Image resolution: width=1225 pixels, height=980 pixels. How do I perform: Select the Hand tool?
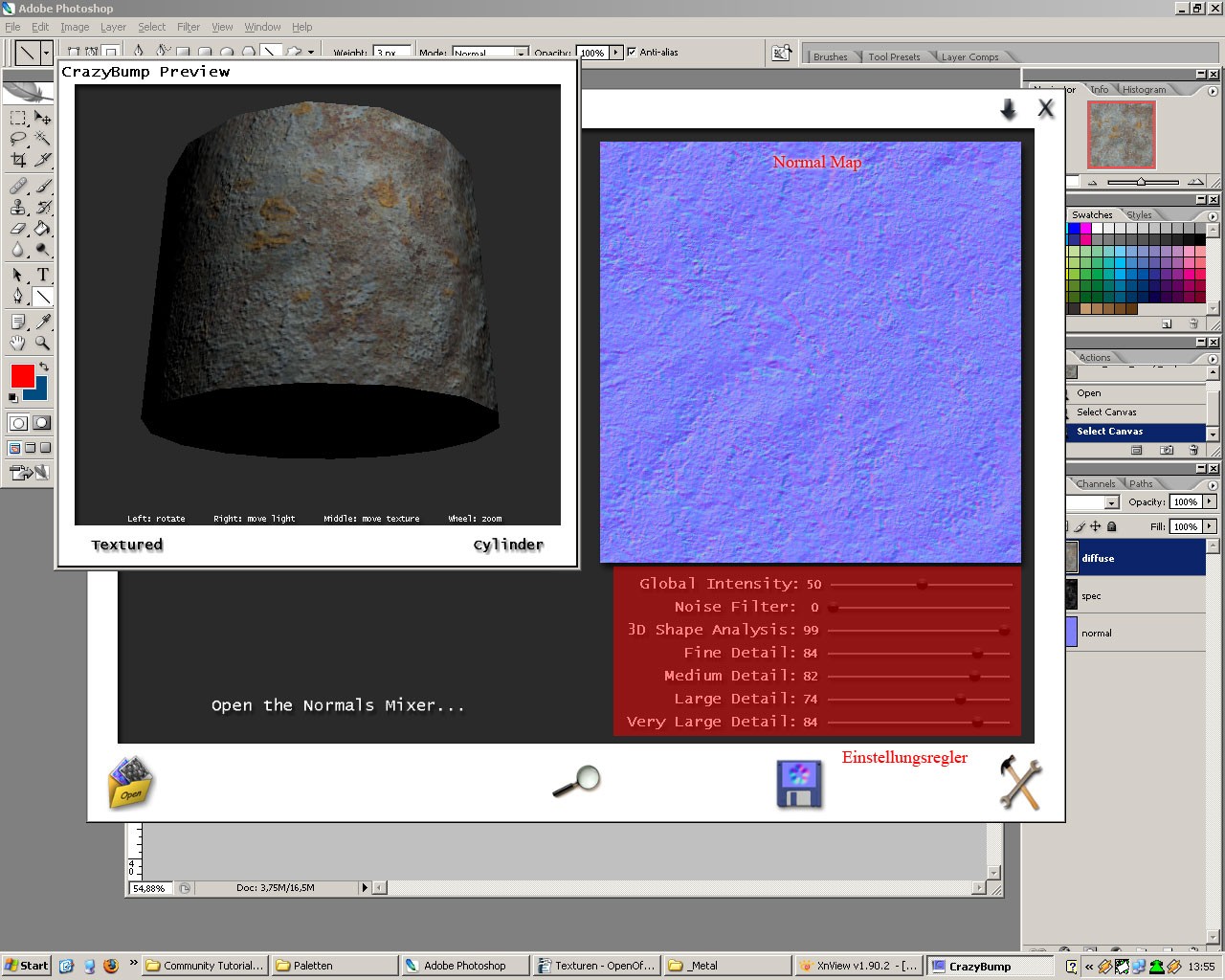tap(18, 344)
